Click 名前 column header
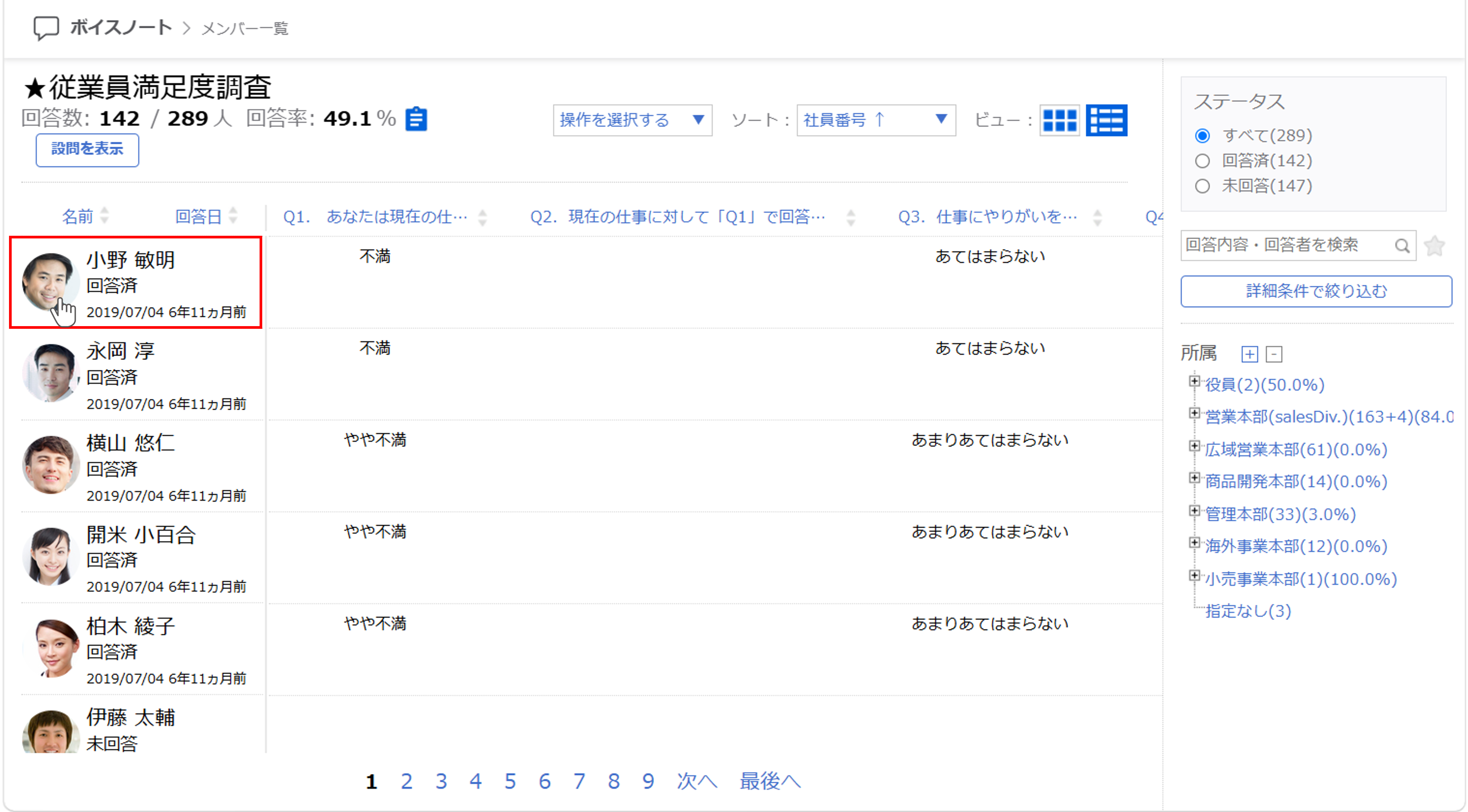The width and height of the screenshot is (1468, 812). point(77,216)
